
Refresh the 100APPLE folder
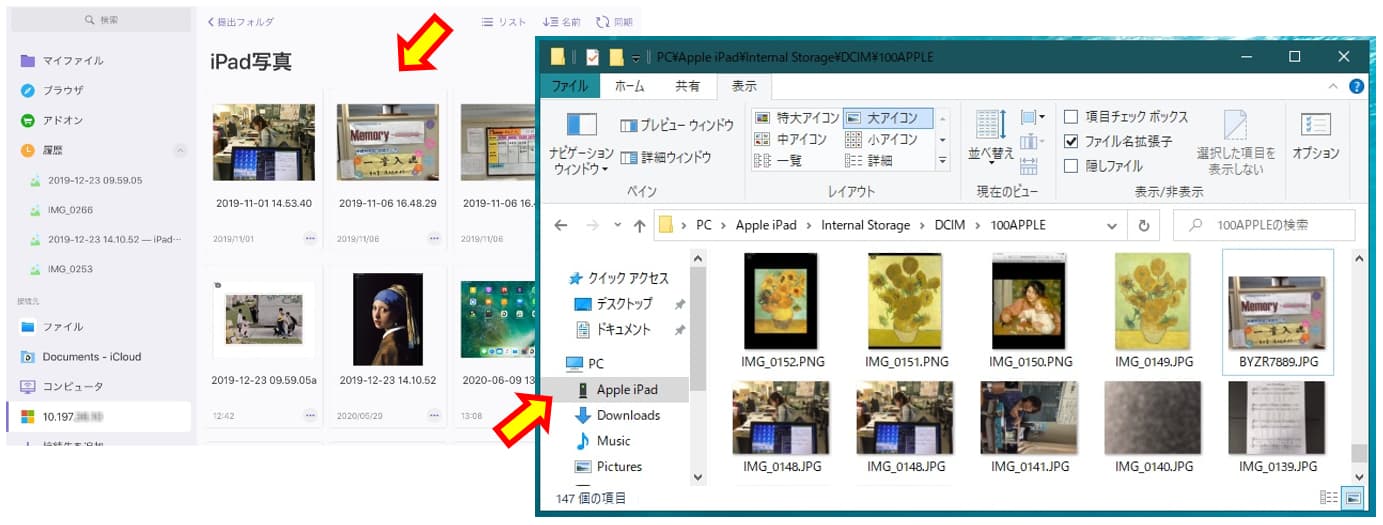1143,225
